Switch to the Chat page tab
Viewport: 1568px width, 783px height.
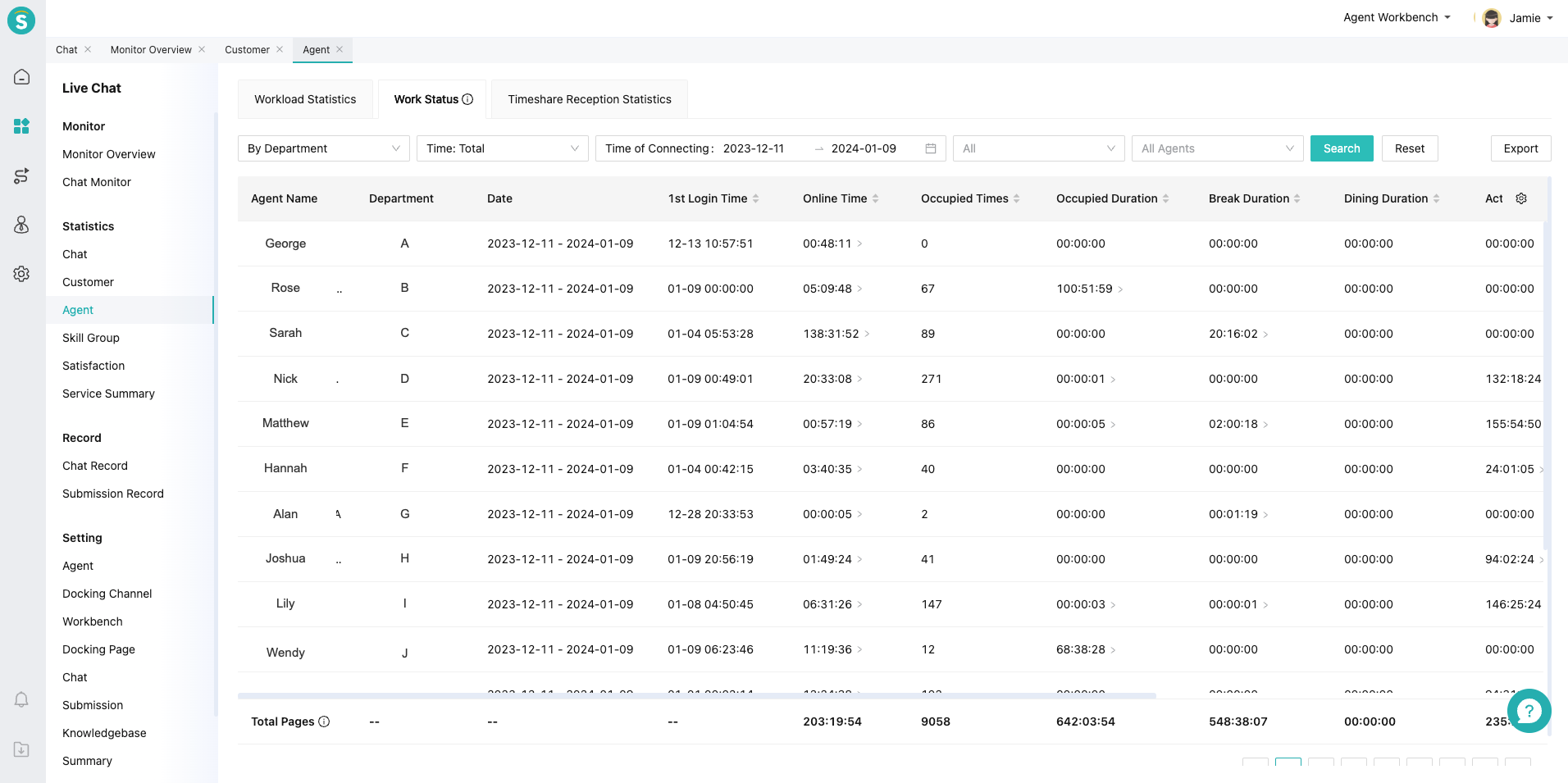(x=66, y=49)
